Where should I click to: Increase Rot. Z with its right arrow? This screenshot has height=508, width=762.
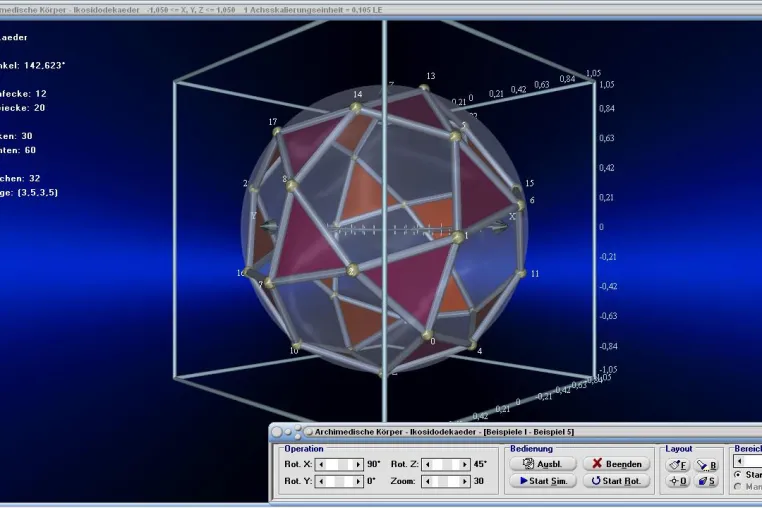465,464
